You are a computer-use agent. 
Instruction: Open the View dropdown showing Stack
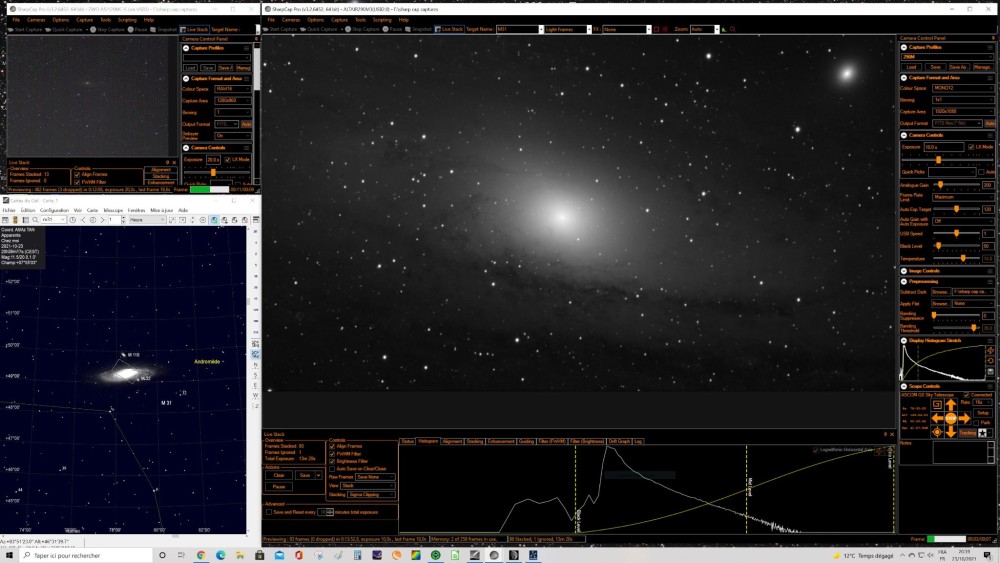pos(368,486)
